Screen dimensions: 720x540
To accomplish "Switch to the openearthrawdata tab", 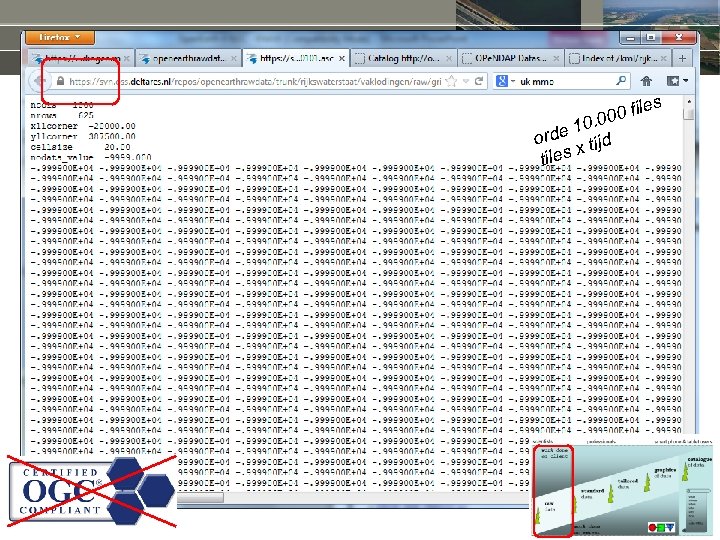I will click(188, 58).
